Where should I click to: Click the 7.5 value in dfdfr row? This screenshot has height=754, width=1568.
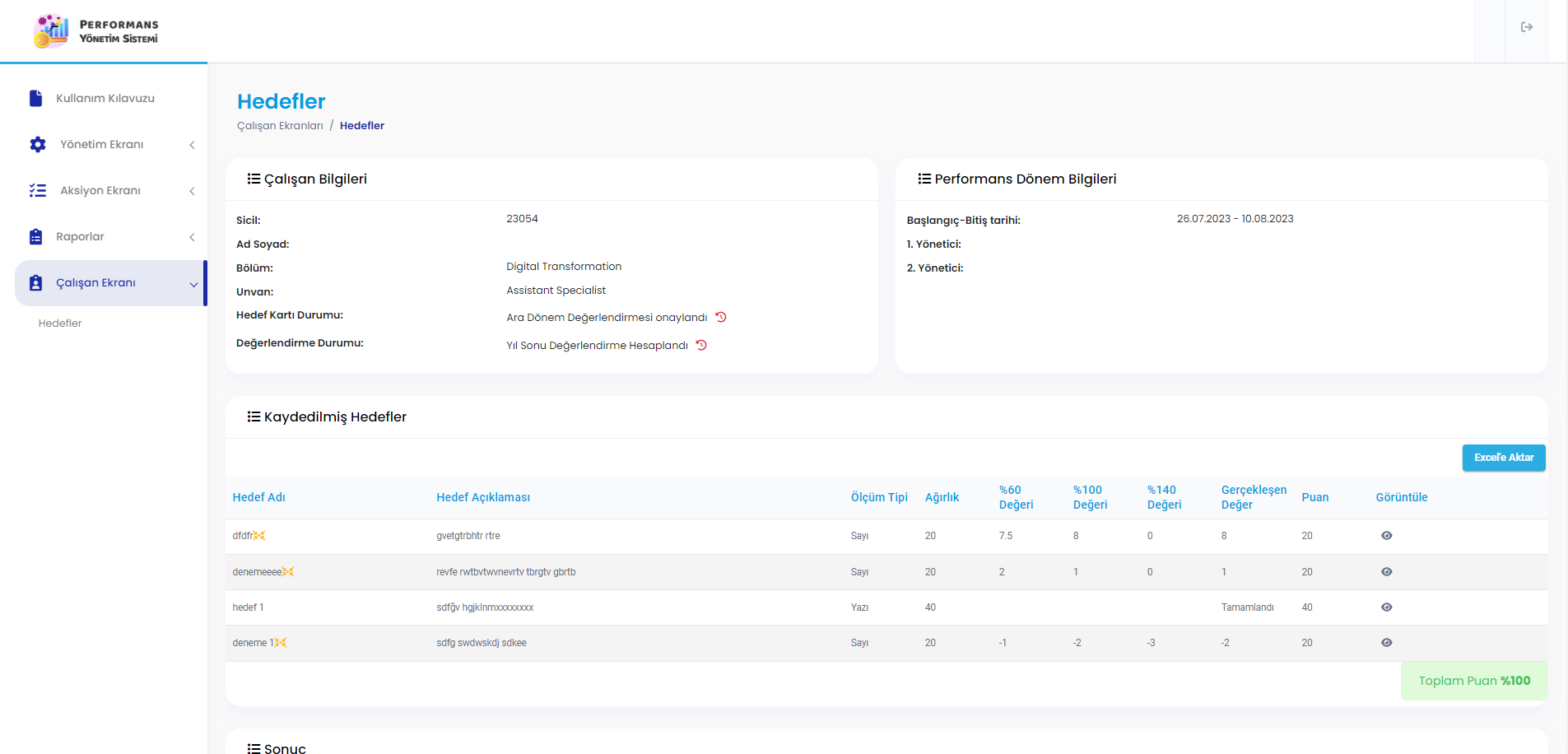tap(1006, 536)
